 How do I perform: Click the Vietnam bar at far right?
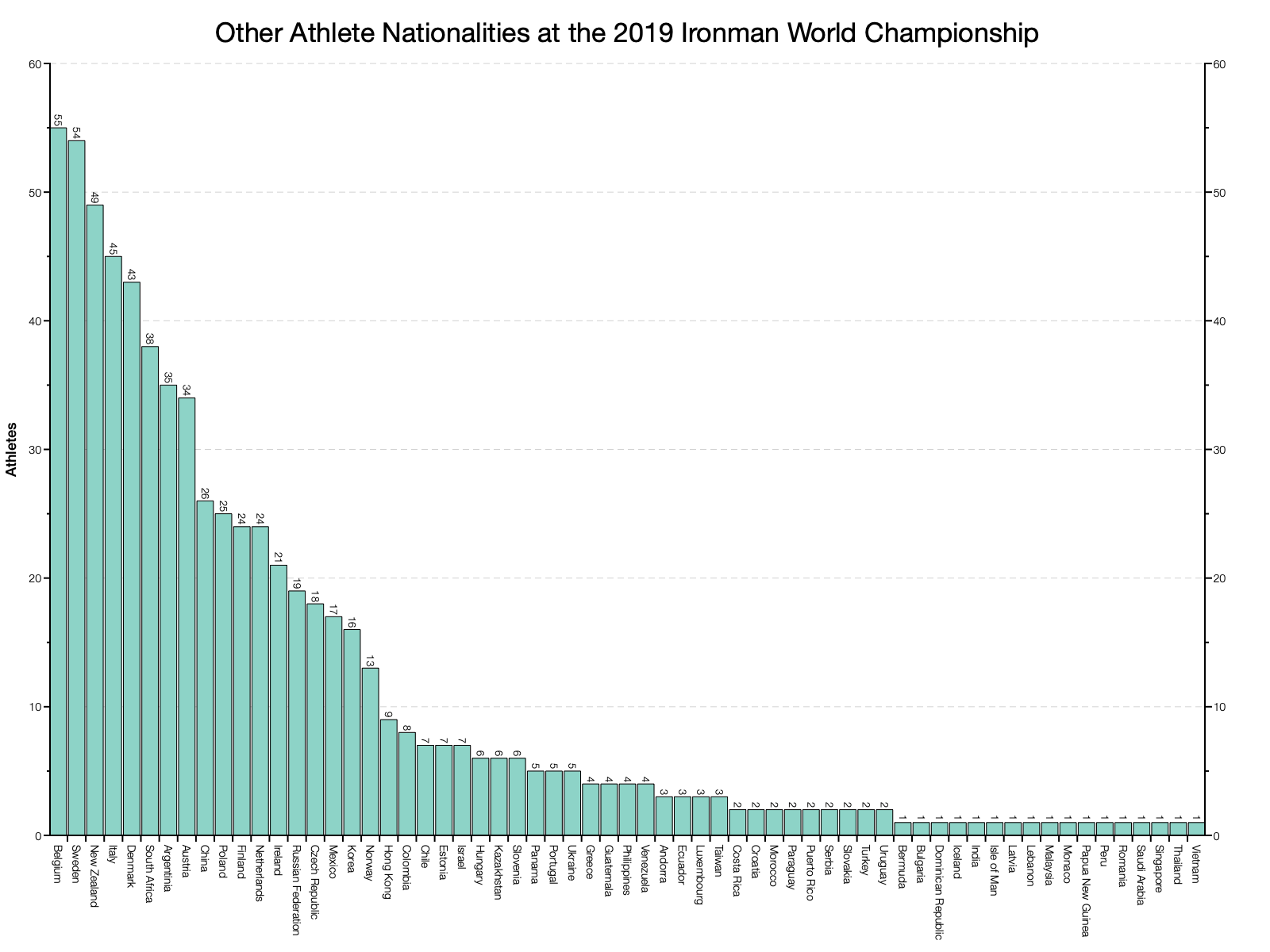[x=1196, y=828]
